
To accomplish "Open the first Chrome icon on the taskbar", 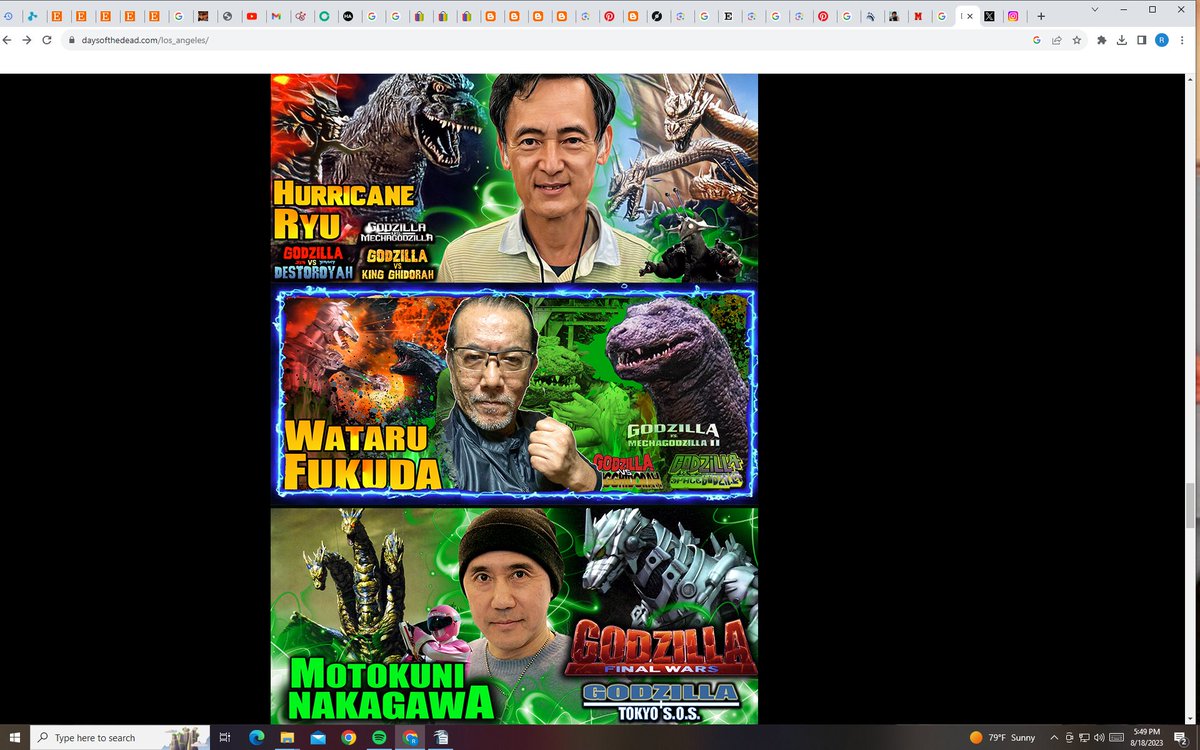I will [348, 738].
